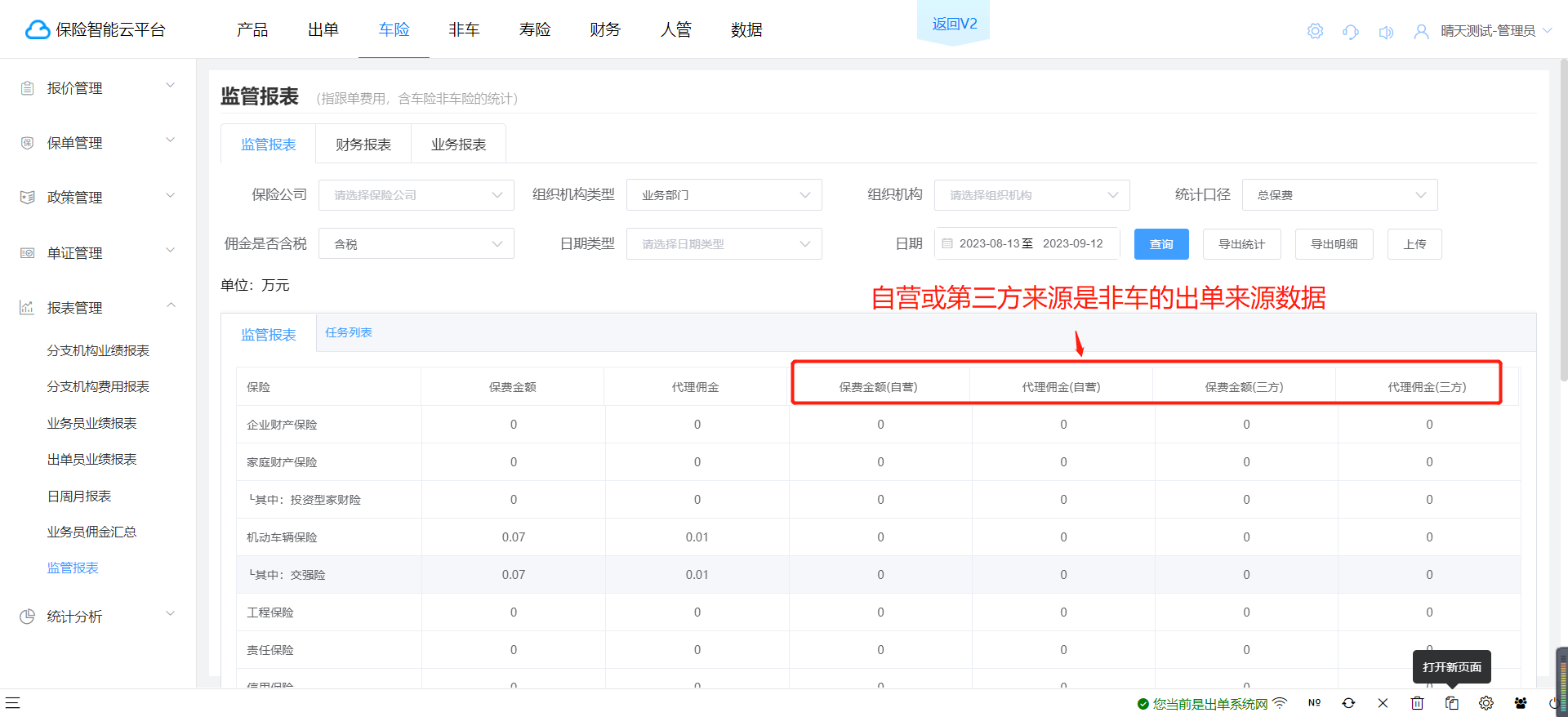
Task: Expand the 政策管理 sidebar menu
Action: coord(171,194)
